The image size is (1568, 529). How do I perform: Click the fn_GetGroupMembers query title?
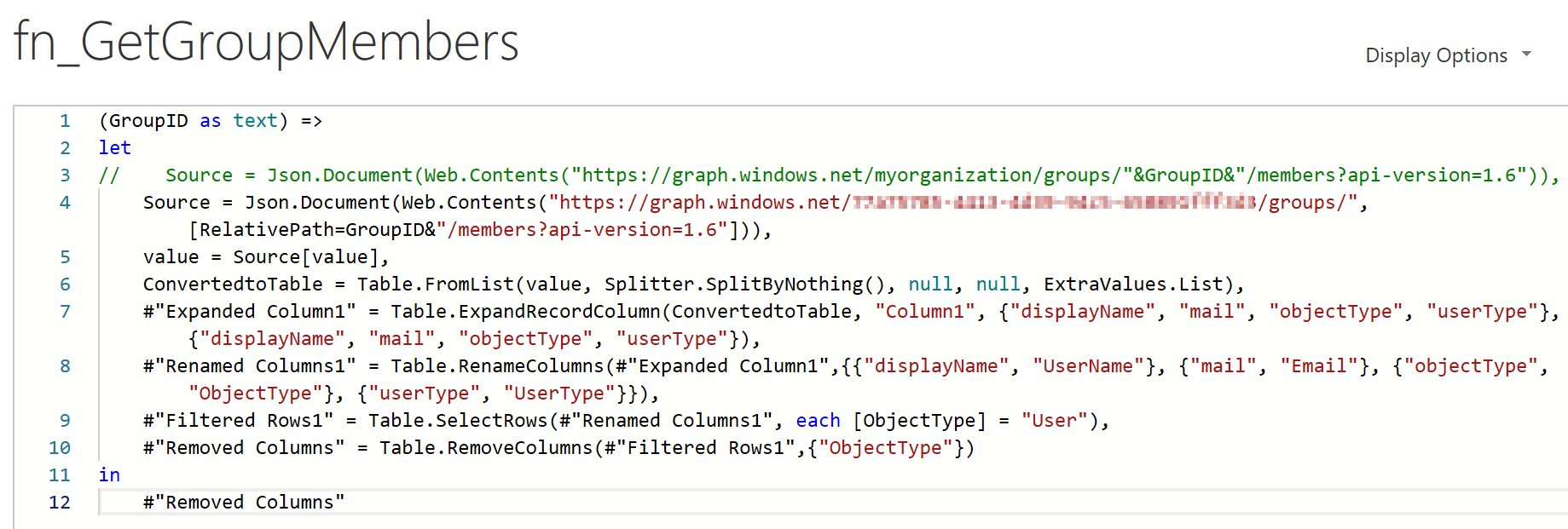click(266, 42)
